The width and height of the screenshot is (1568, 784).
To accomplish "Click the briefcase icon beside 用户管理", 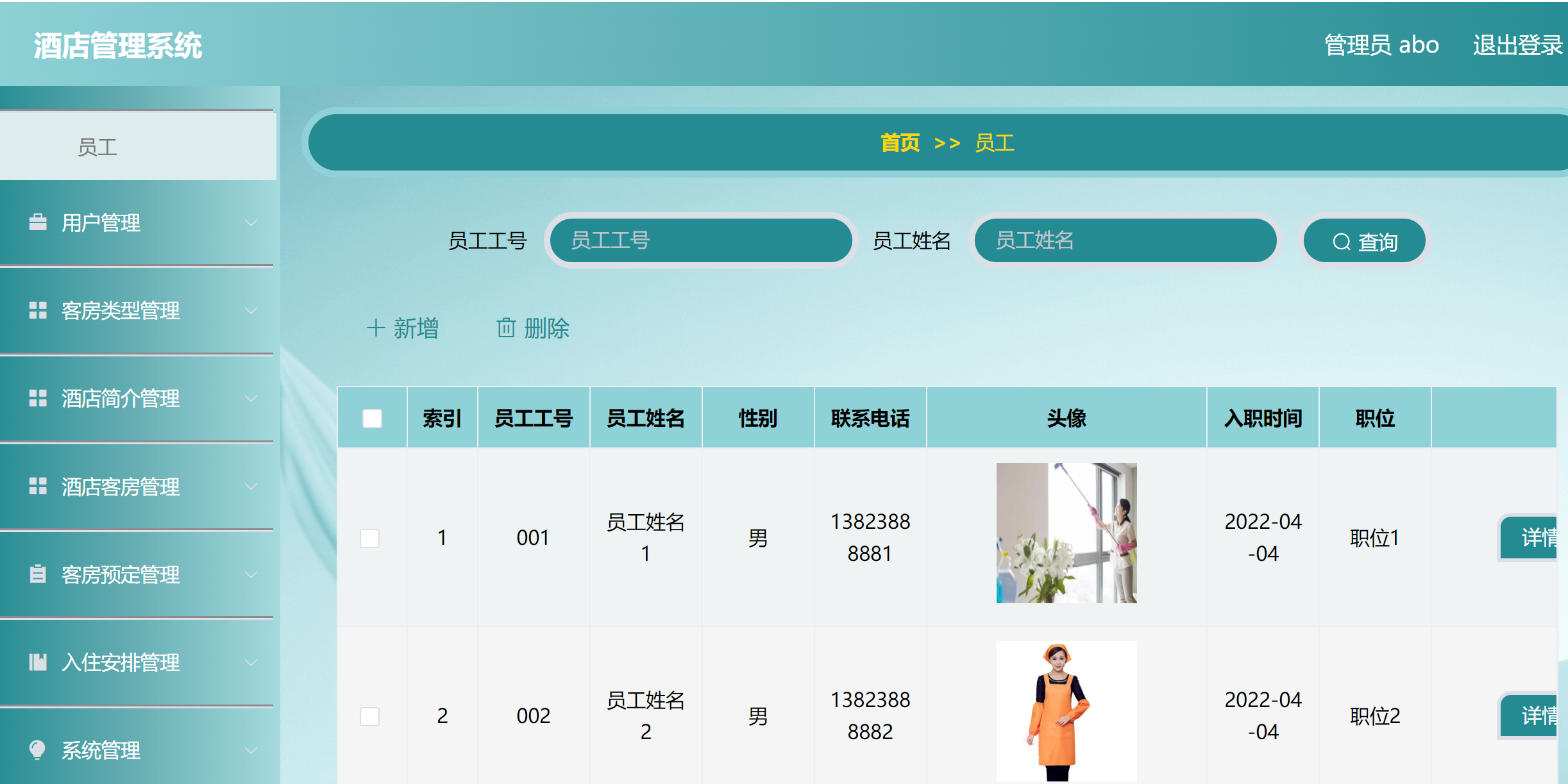I will tap(38, 222).
